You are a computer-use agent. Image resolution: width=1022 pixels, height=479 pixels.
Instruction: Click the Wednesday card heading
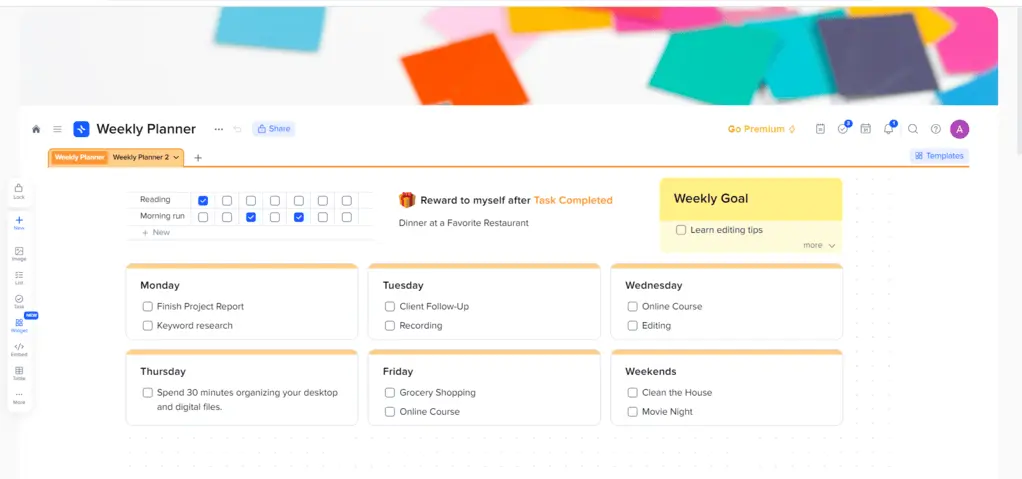coord(654,285)
